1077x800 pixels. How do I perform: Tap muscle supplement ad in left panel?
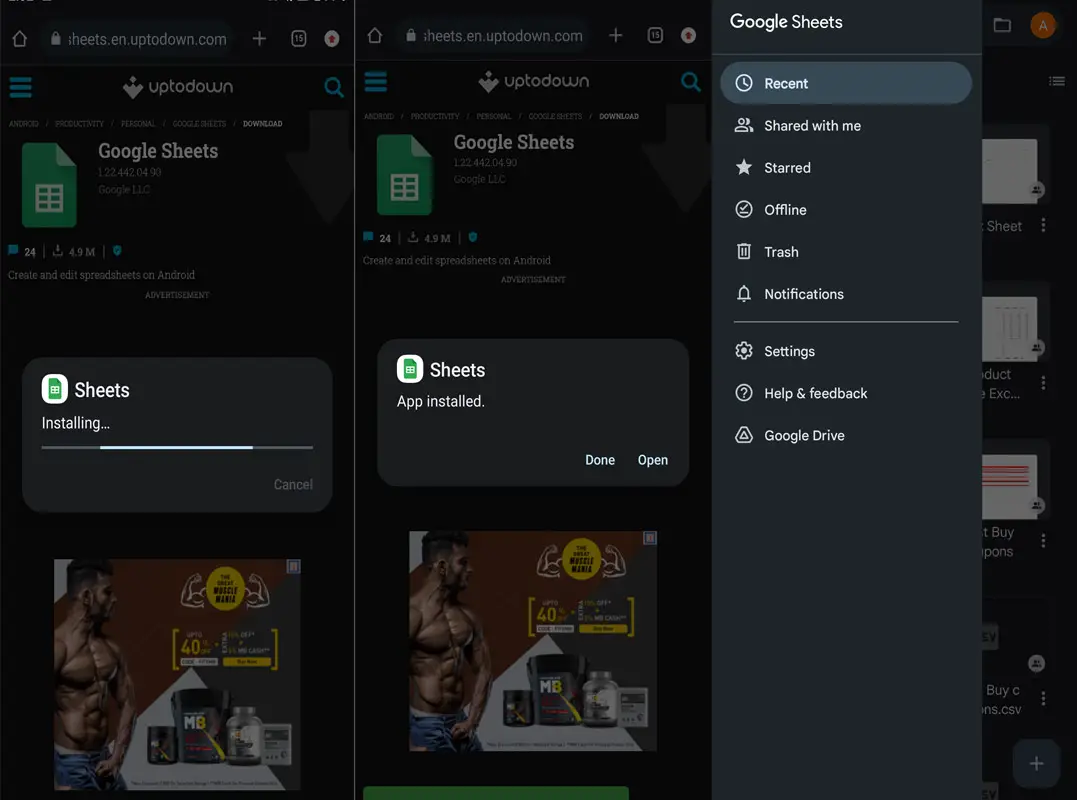[x=177, y=674]
